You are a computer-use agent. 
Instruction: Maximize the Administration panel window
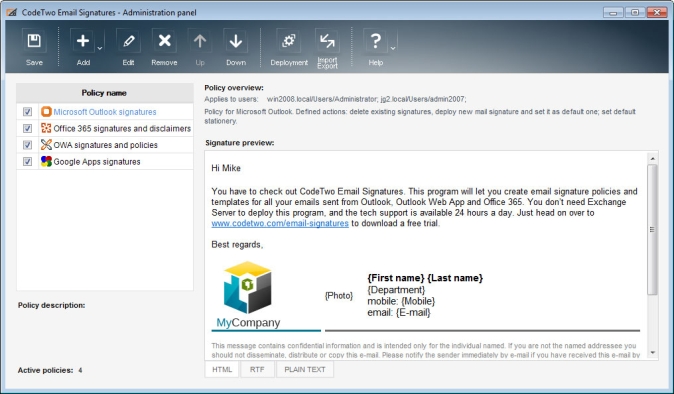(635, 12)
